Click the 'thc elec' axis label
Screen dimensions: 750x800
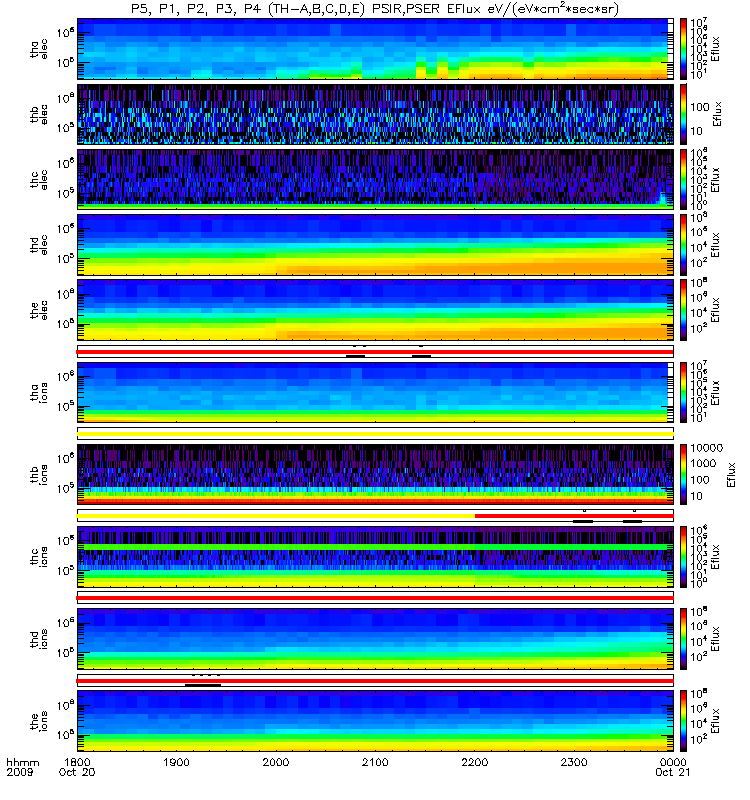[39, 179]
